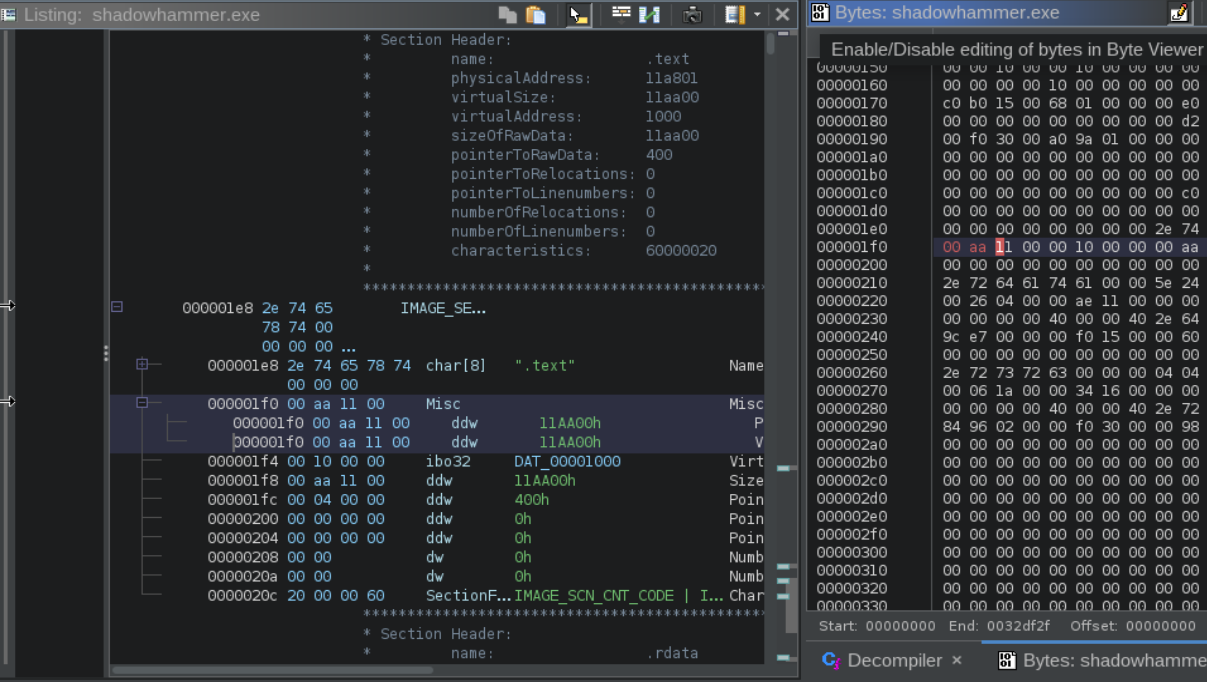
Task: Click the ibo32 data type mnemonic
Action: click(x=447, y=461)
